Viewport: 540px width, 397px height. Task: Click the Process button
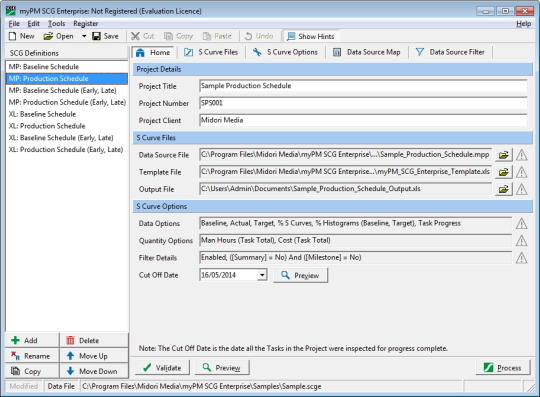tap(503, 368)
